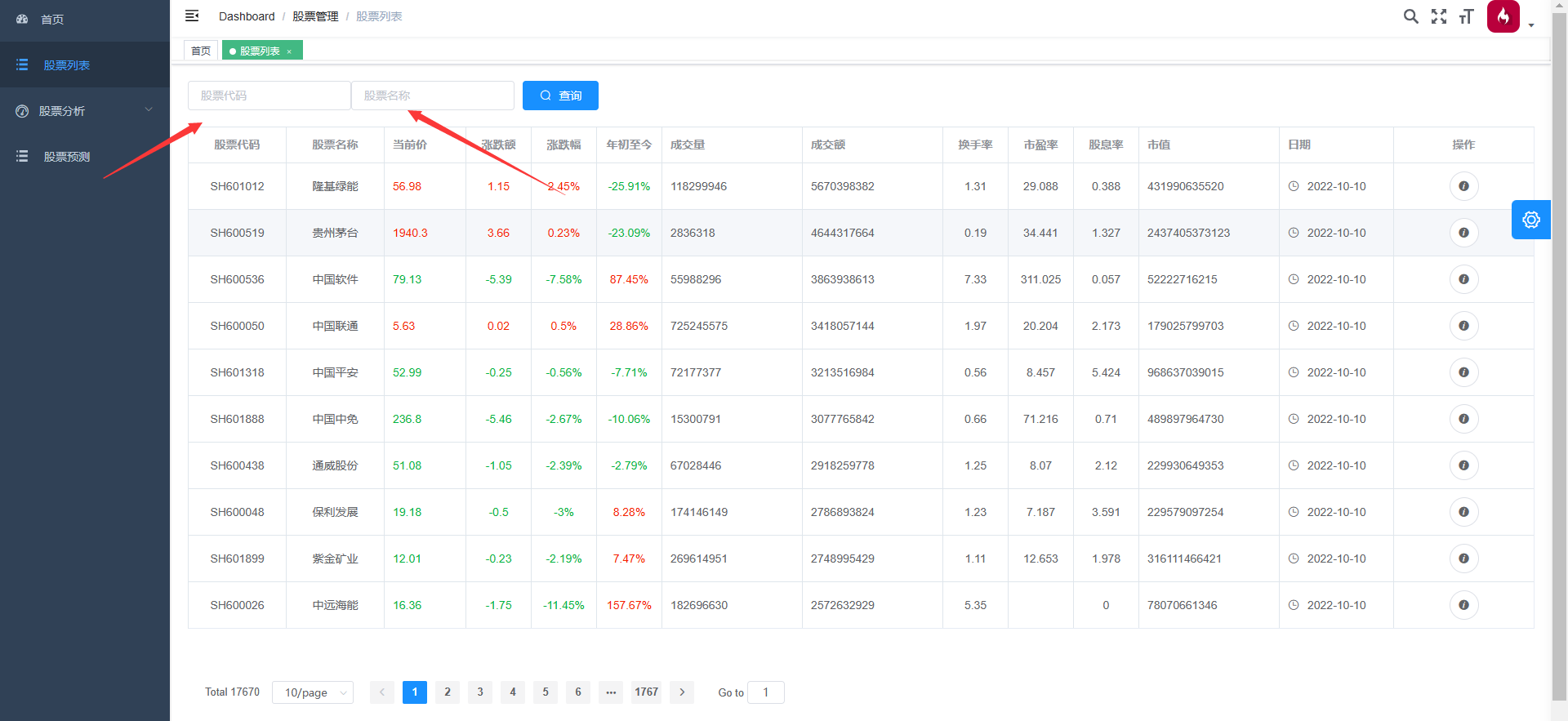1568x721 pixels.
Task: Click the 换手率 column header
Action: pos(975,145)
